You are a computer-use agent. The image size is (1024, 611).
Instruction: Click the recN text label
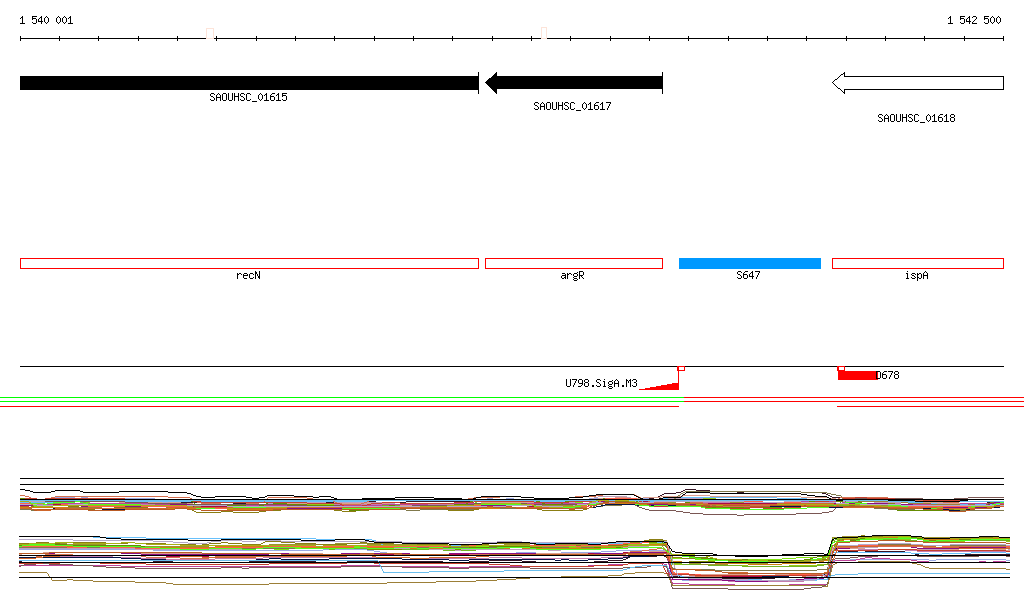248,275
